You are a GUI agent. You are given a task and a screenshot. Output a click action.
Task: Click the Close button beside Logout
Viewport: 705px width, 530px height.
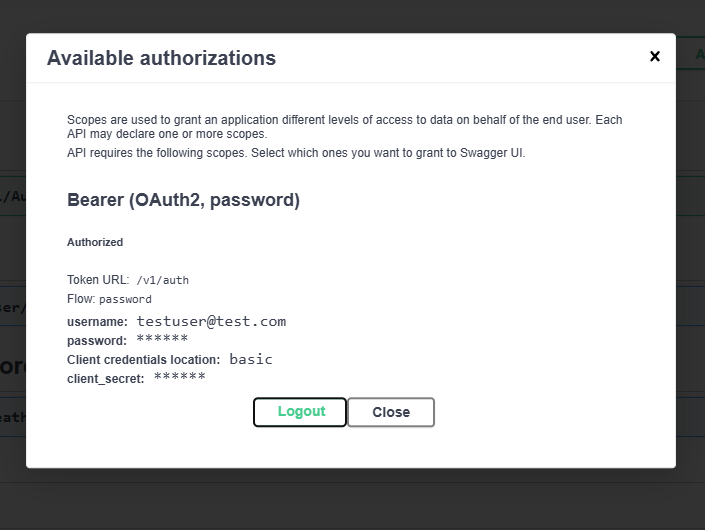point(391,412)
